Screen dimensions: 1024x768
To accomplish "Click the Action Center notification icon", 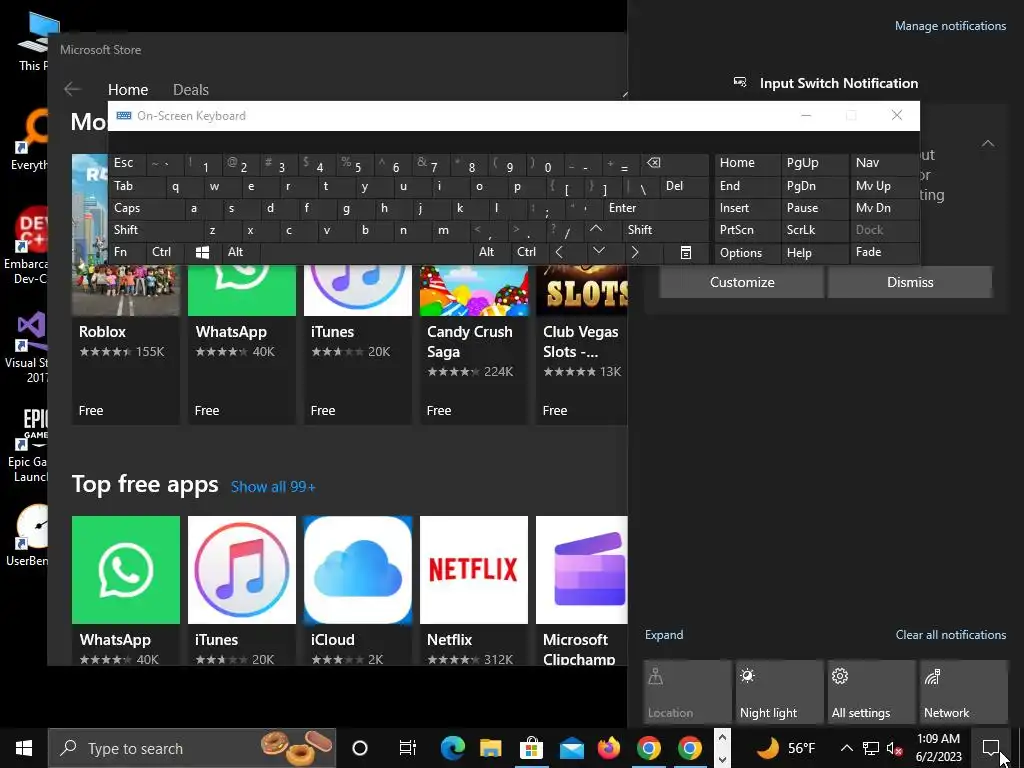I will point(991,748).
